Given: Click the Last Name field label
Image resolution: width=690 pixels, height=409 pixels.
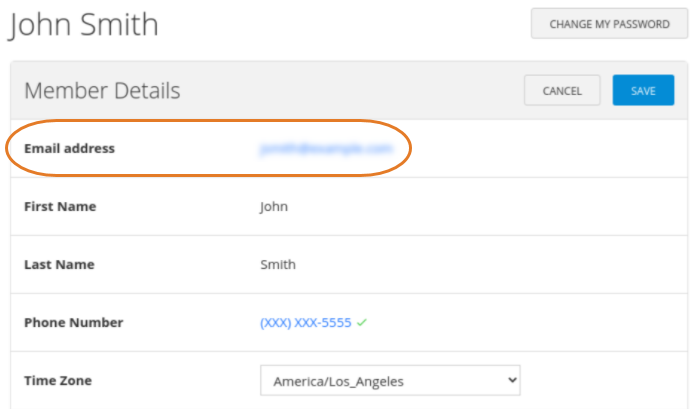Looking at the screenshot, I should click(x=59, y=265).
